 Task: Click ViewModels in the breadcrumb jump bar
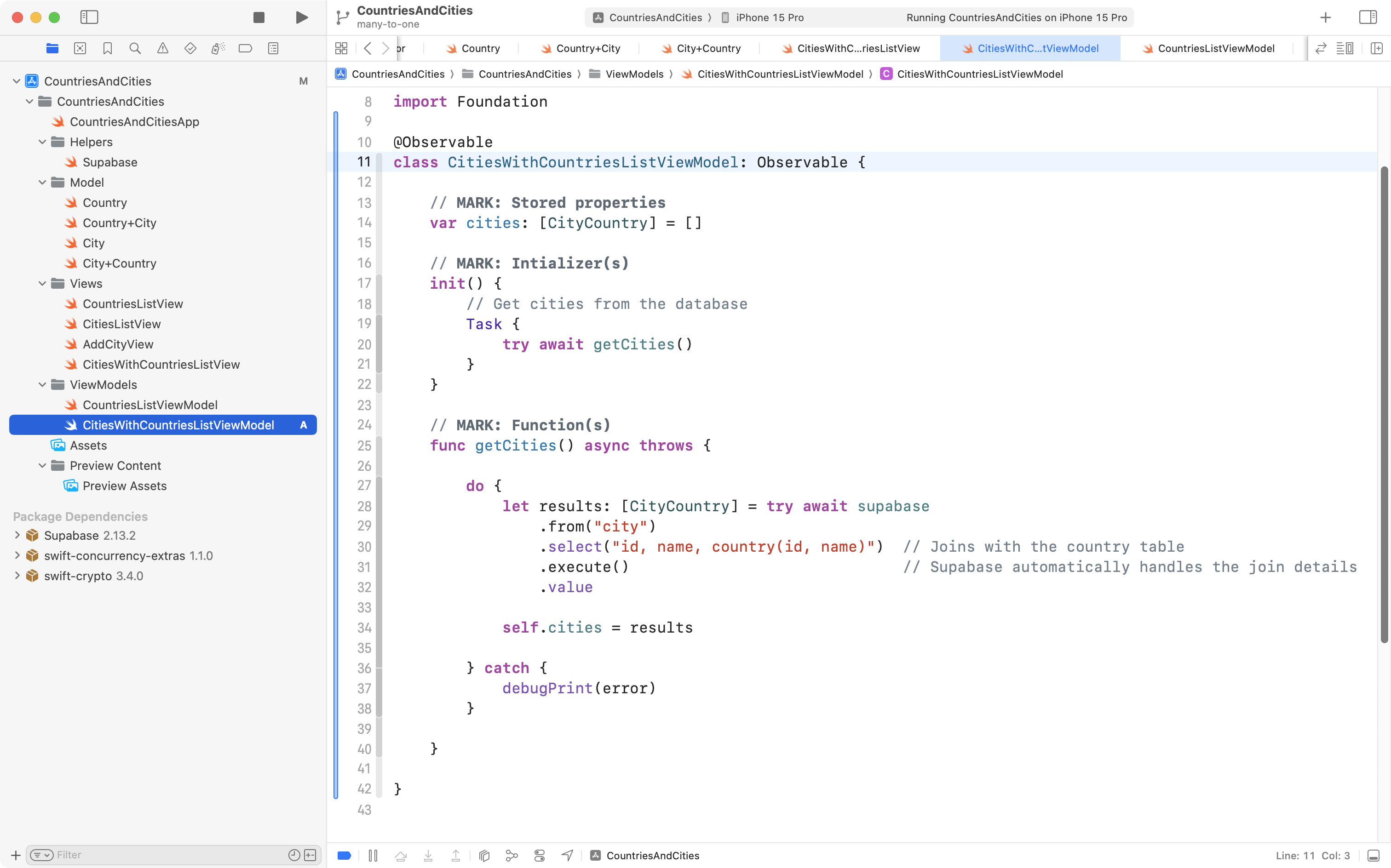[x=635, y=74]
